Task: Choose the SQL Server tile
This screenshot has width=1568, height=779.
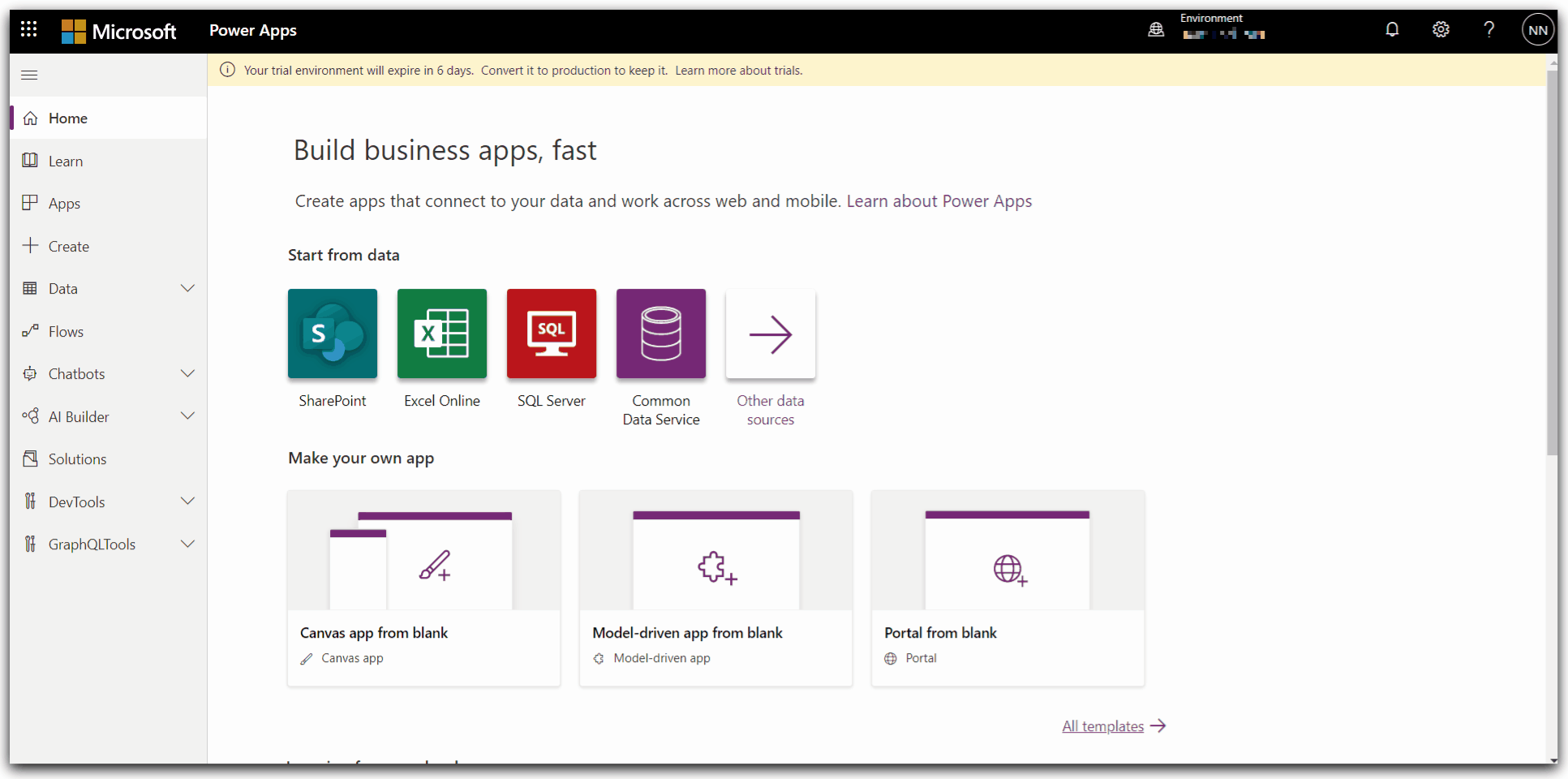Action: pos(552,334)
